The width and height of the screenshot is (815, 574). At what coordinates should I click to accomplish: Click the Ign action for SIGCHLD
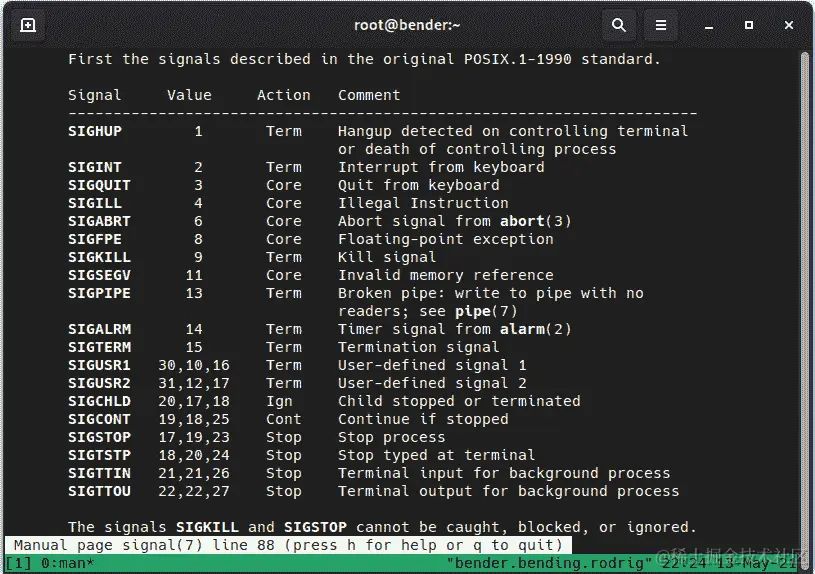pyautogui.click(x=279, y=401)
